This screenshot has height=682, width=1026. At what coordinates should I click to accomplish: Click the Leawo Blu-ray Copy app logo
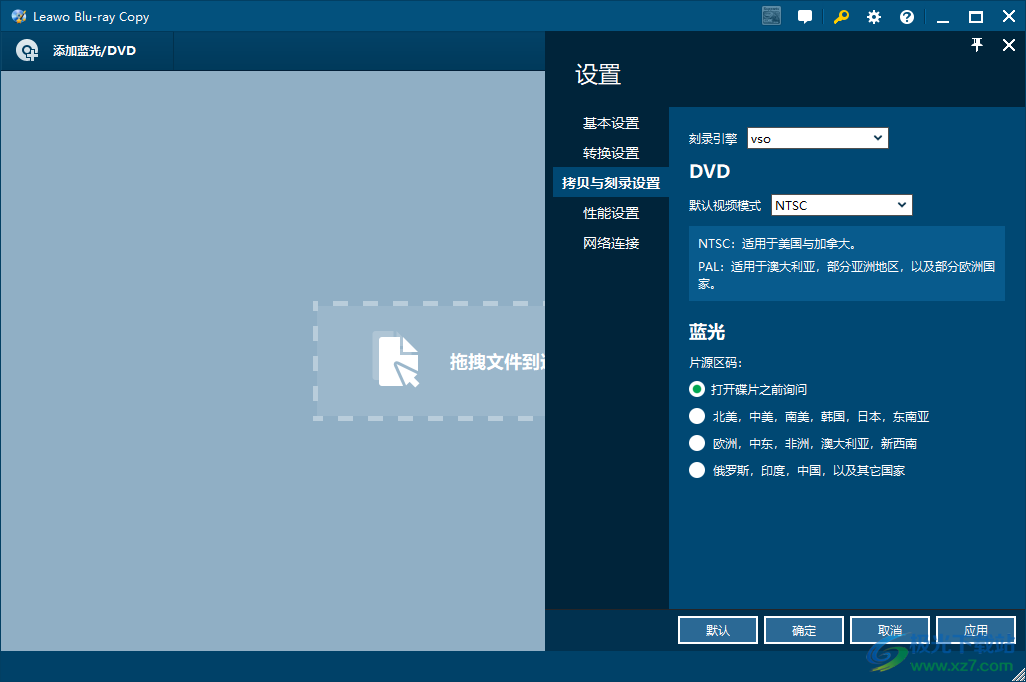point(19,16)
